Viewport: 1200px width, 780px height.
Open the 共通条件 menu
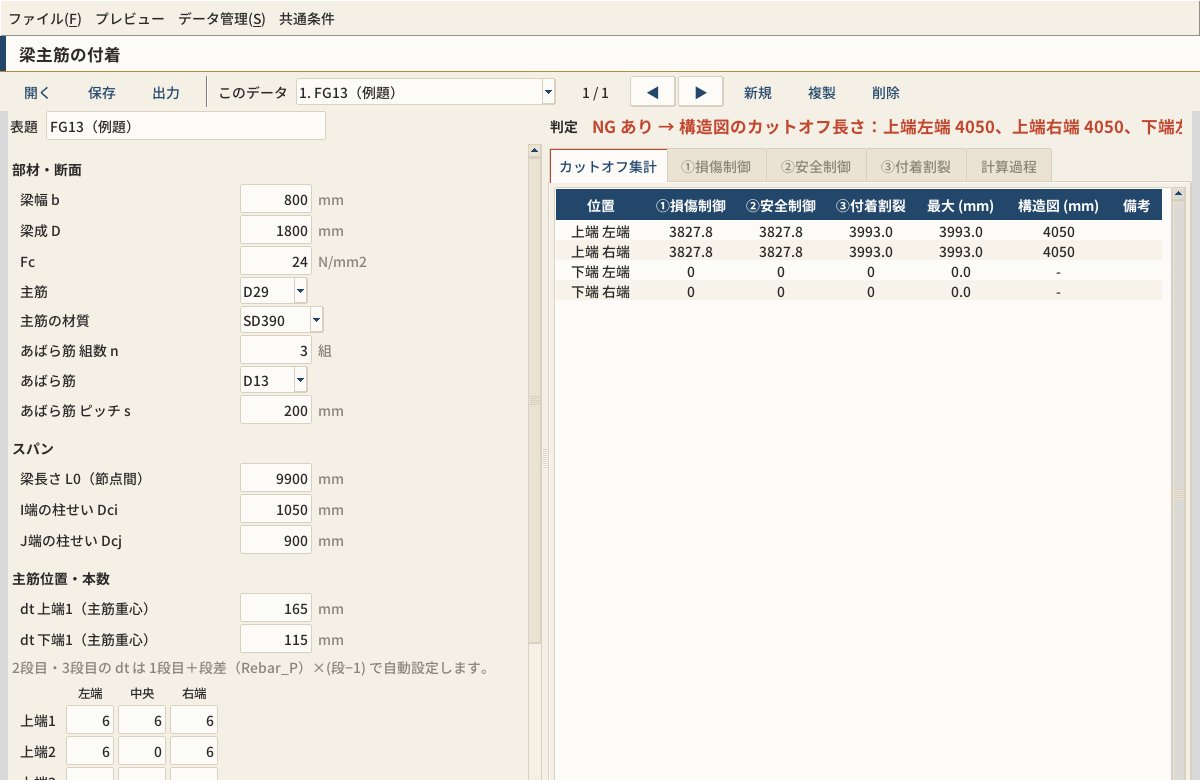click(307, 18)
